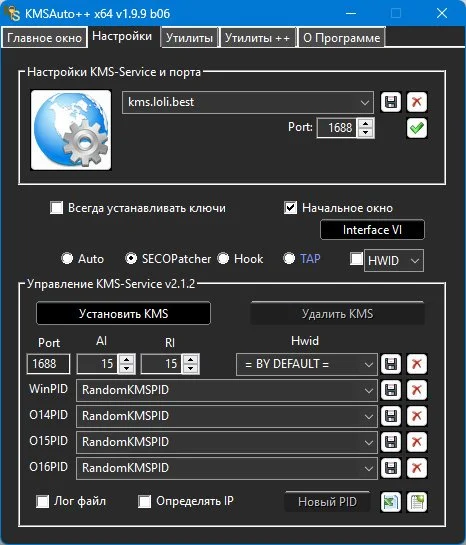
Task: Open the = BY DEFAULT = Hwid dropdown
Action: click(x=369, y=365)
